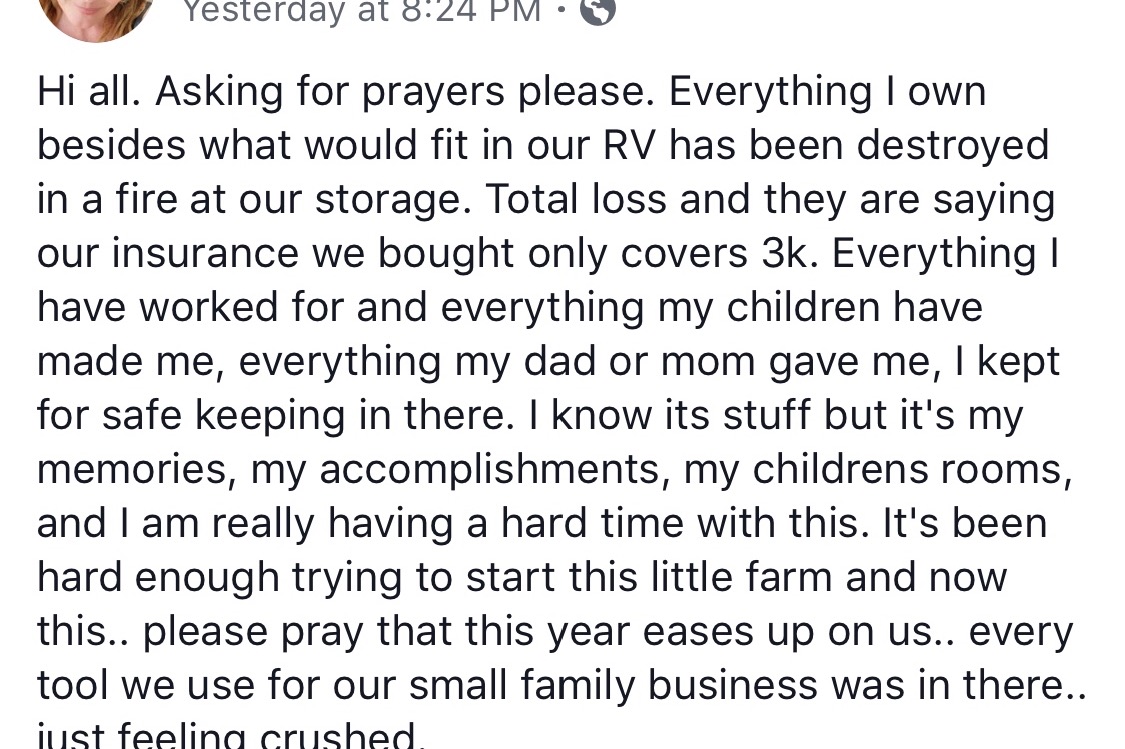The height and width of the screenshot is (749, 1125).
Task: Open the 'Yesterday at 8:24 PM' timestamp
Action: pos(361,11)
